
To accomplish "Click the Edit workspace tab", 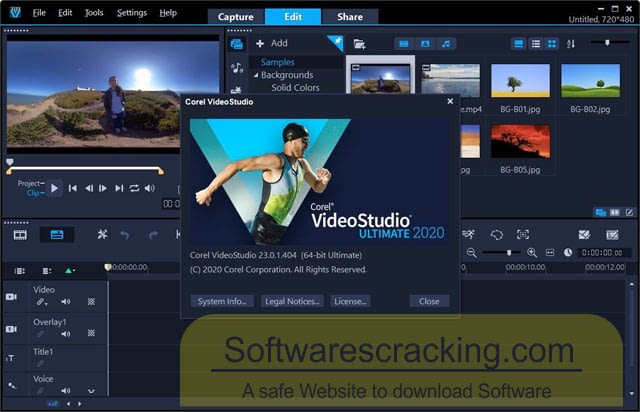I will tap(293, 17).
